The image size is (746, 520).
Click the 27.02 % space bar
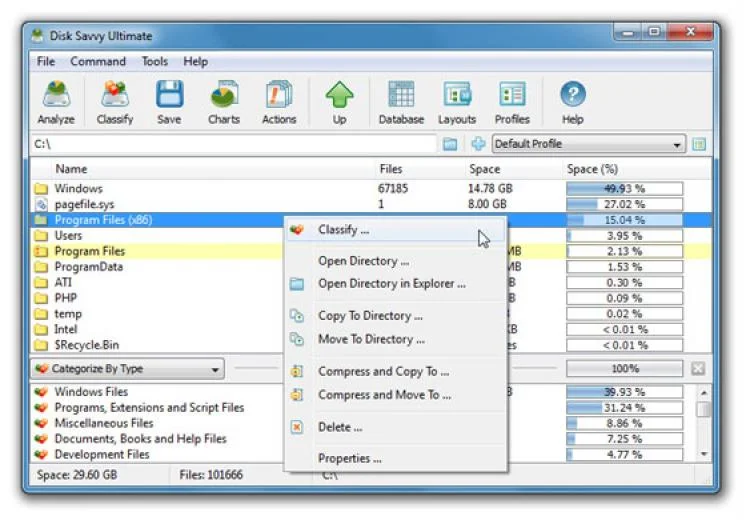[x=625, y=205]
